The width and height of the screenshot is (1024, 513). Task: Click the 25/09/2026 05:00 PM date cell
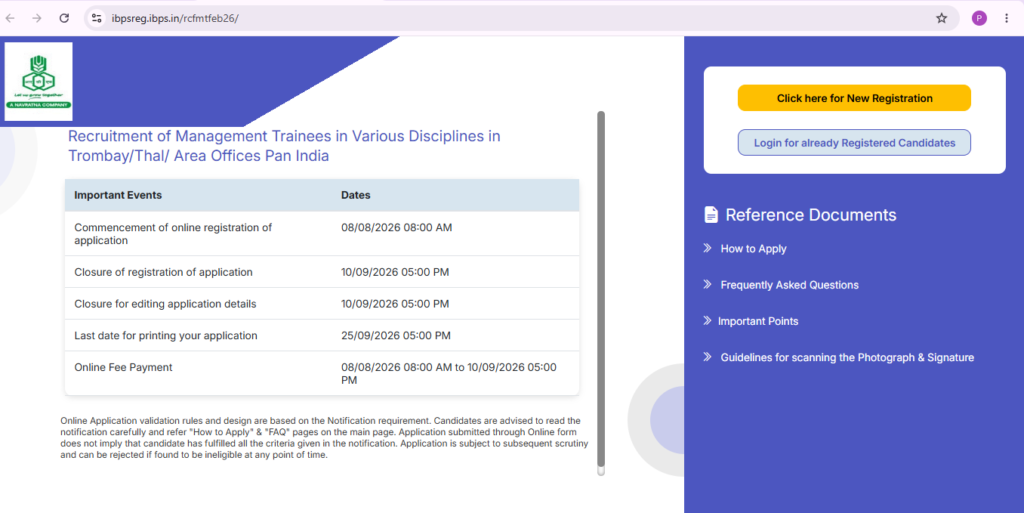click(x=396, y=335)
